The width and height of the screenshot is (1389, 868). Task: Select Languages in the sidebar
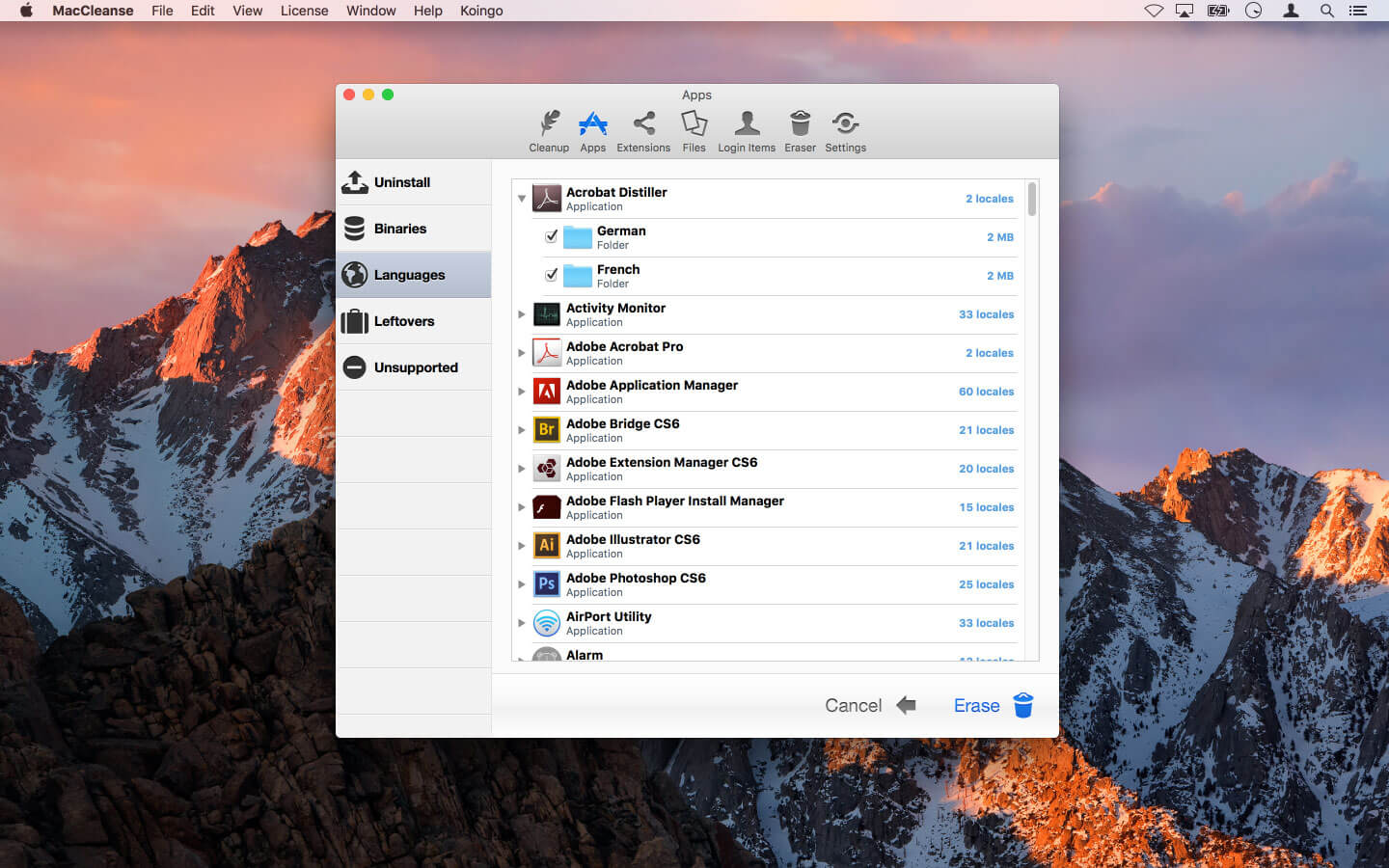[x=414, y=275]
